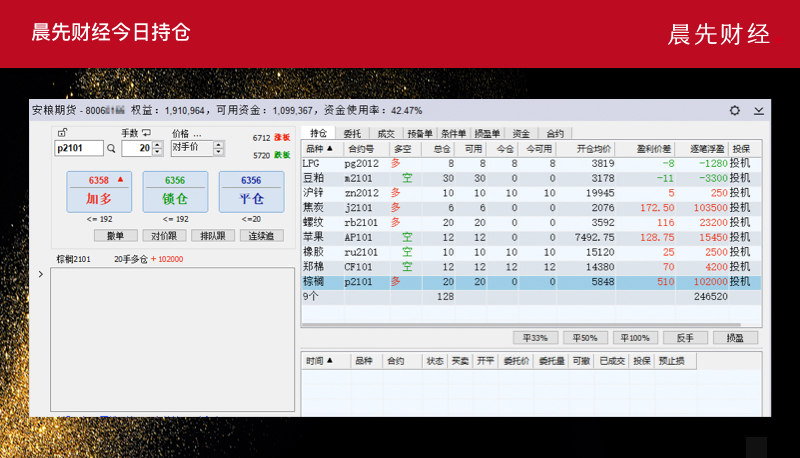The width and height of the screenshot is (800, 458).
Task: Expand the left panel with the chevron arrow
Action: [40, 273]
